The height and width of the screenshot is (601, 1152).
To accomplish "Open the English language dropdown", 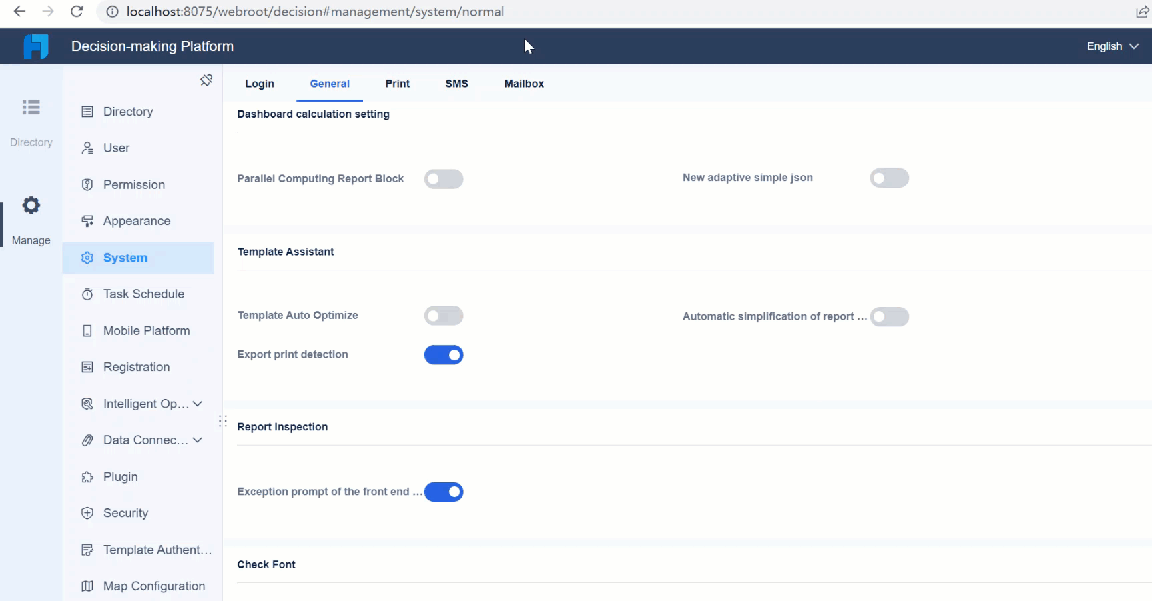I will click(1111, 45).
